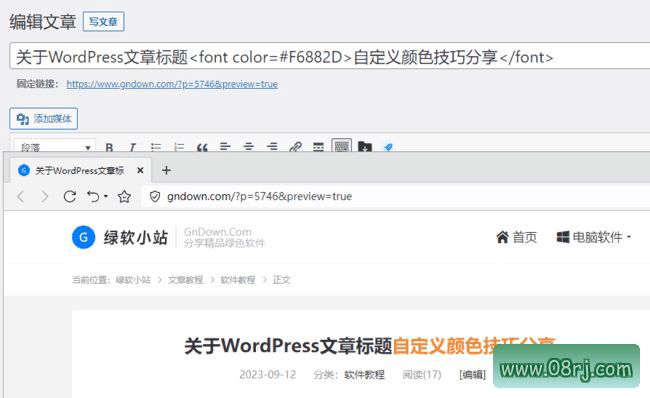Align text center in editor
The width and height of the screenshot is (650, 398).
pos(248,146)
